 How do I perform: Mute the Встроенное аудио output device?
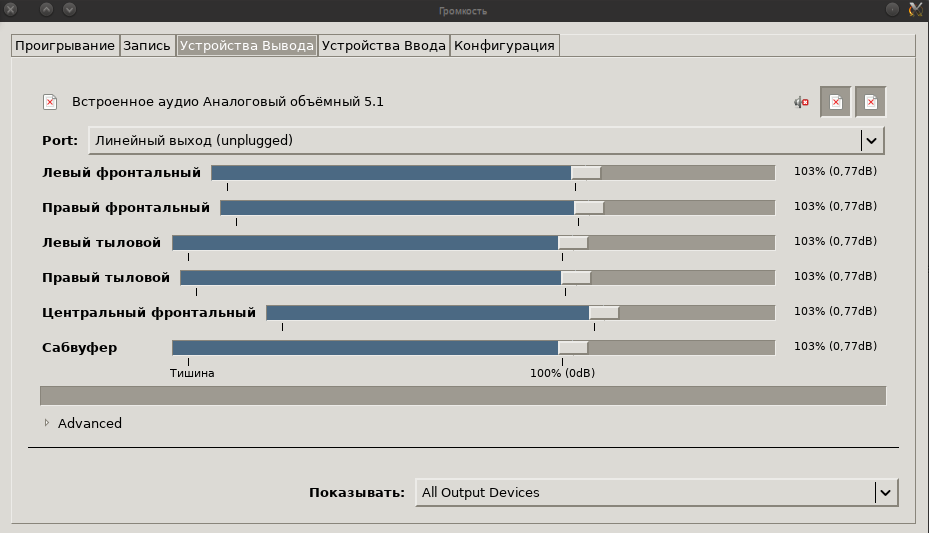pos(801,102)
